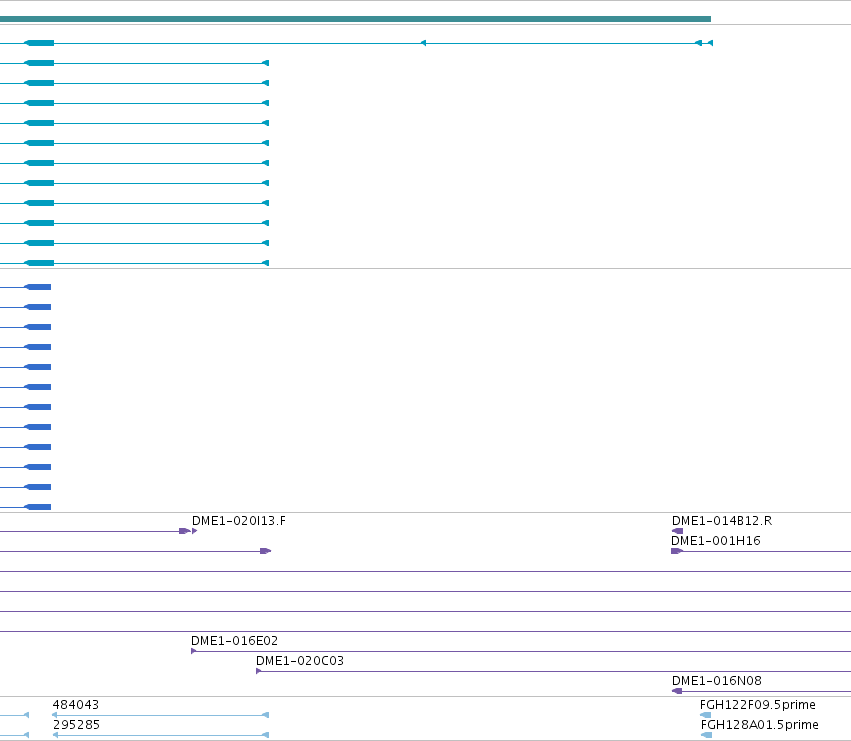The height and width of the screenshot is (741, 851).
Task: Select the FGH128A01.5prime label
Action: 760,725
